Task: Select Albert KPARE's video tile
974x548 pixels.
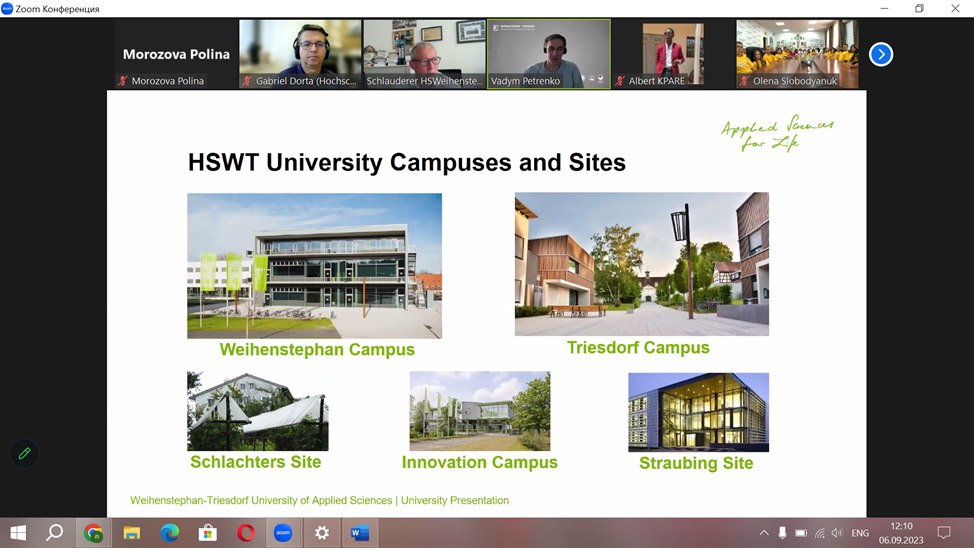Action: pos(673,54)
